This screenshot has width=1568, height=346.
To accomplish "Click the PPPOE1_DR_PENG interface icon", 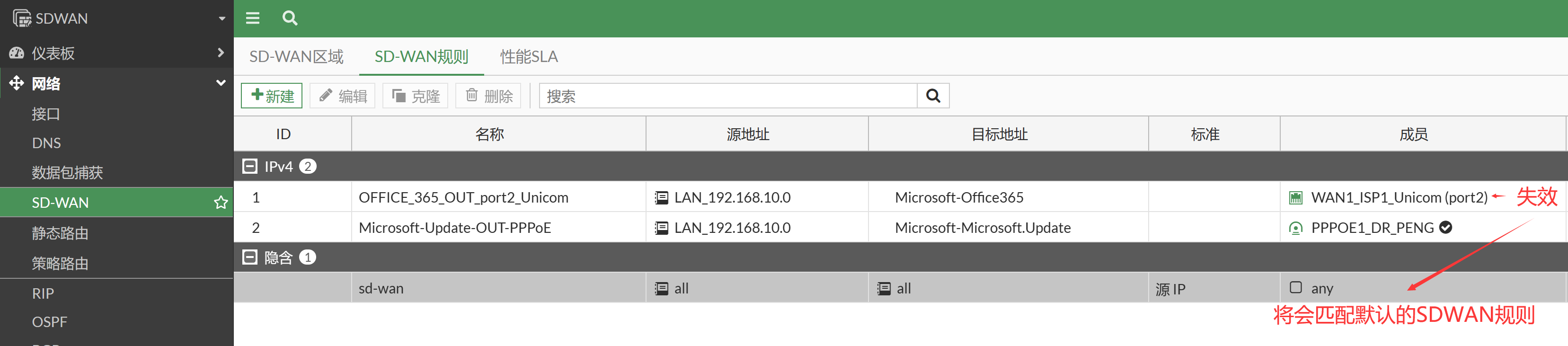I will tap(1296, 228).
